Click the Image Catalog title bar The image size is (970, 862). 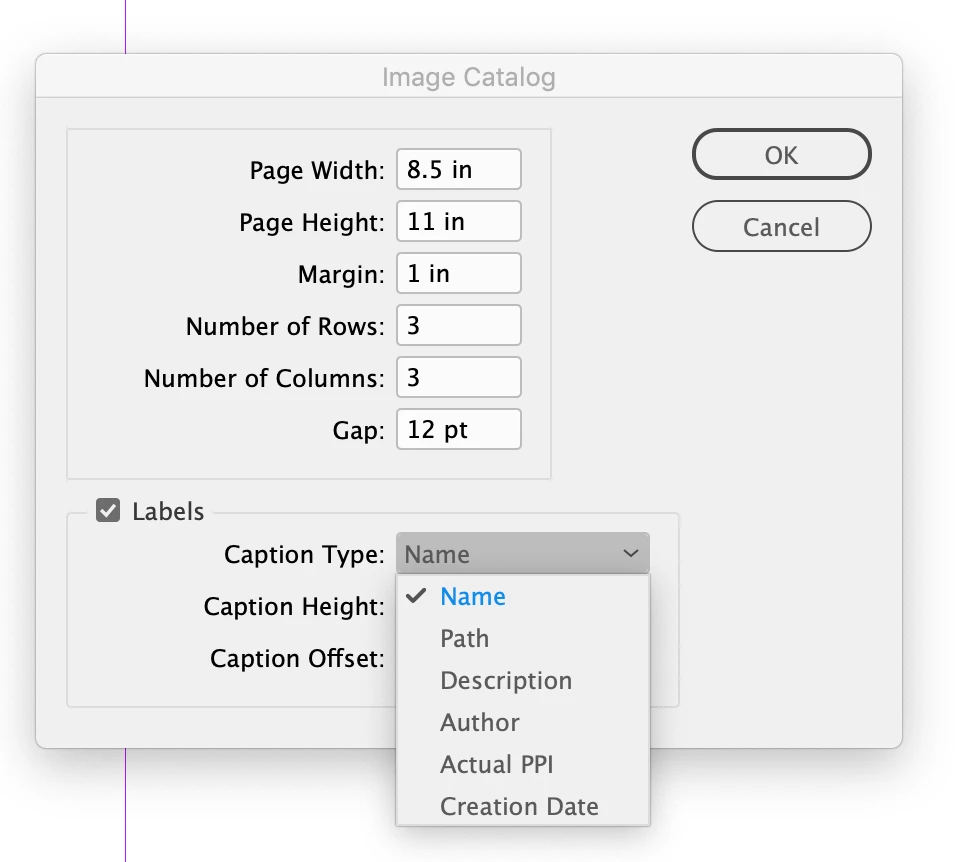[x=468, y=77]
